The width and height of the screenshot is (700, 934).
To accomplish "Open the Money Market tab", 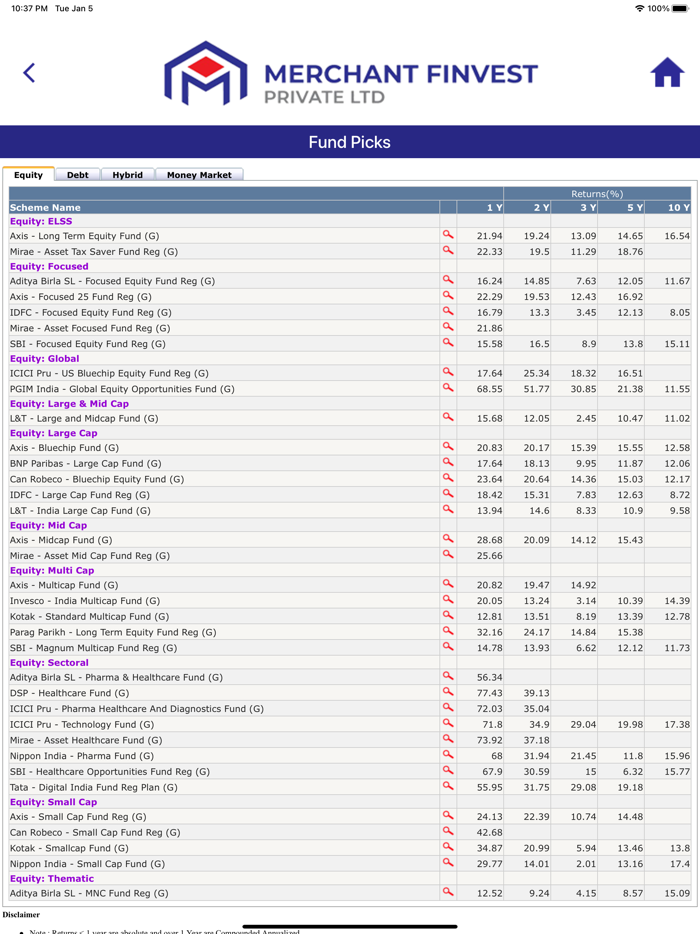I will point(199,175).
